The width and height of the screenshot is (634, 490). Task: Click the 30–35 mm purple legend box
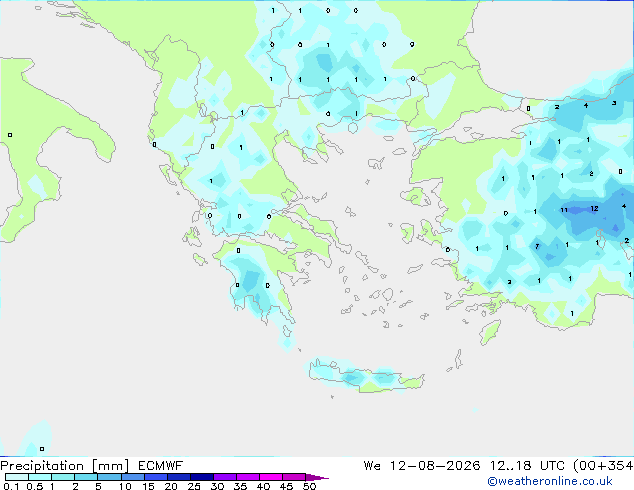click(x=225, y=477)
